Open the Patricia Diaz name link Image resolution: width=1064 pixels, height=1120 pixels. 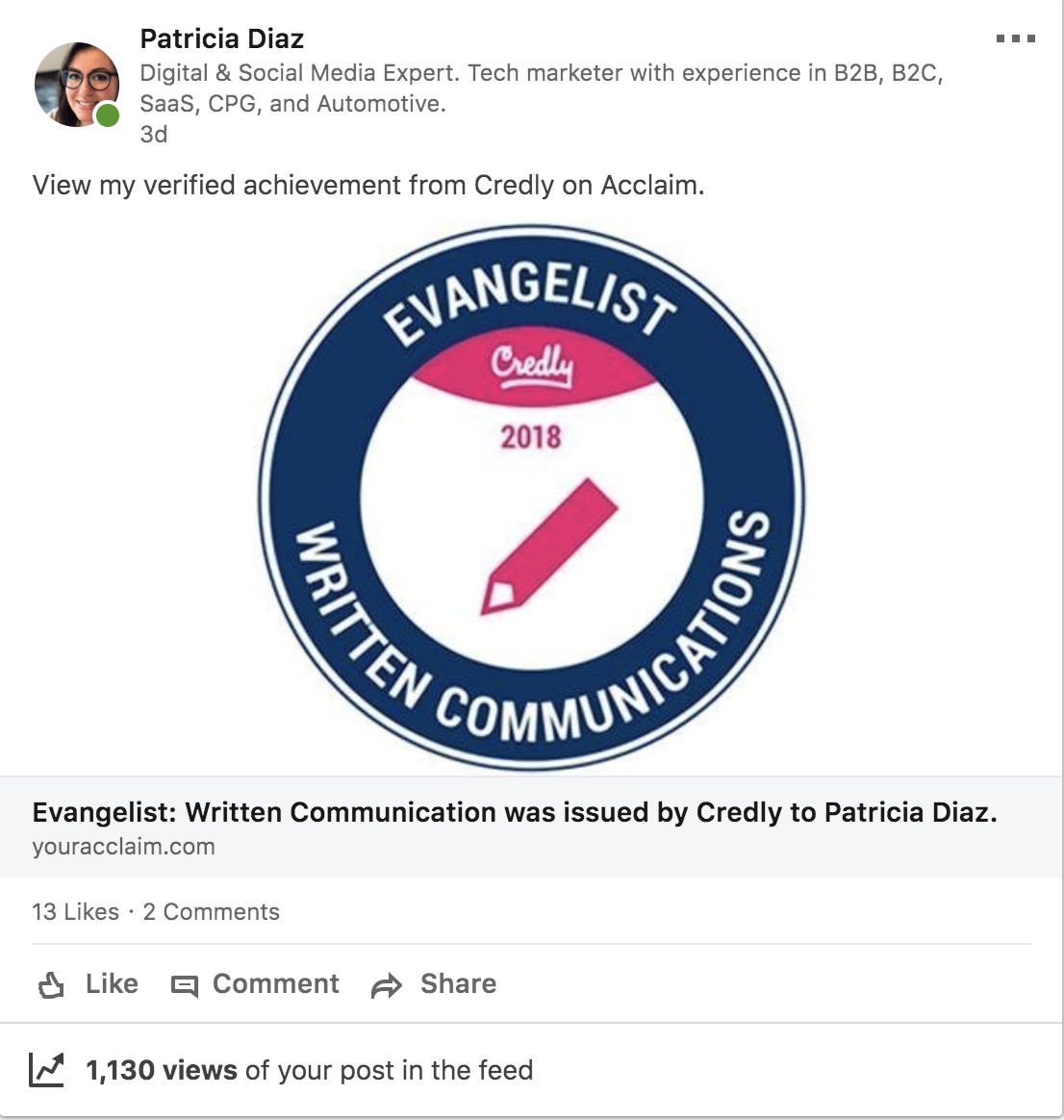point(221,38)
